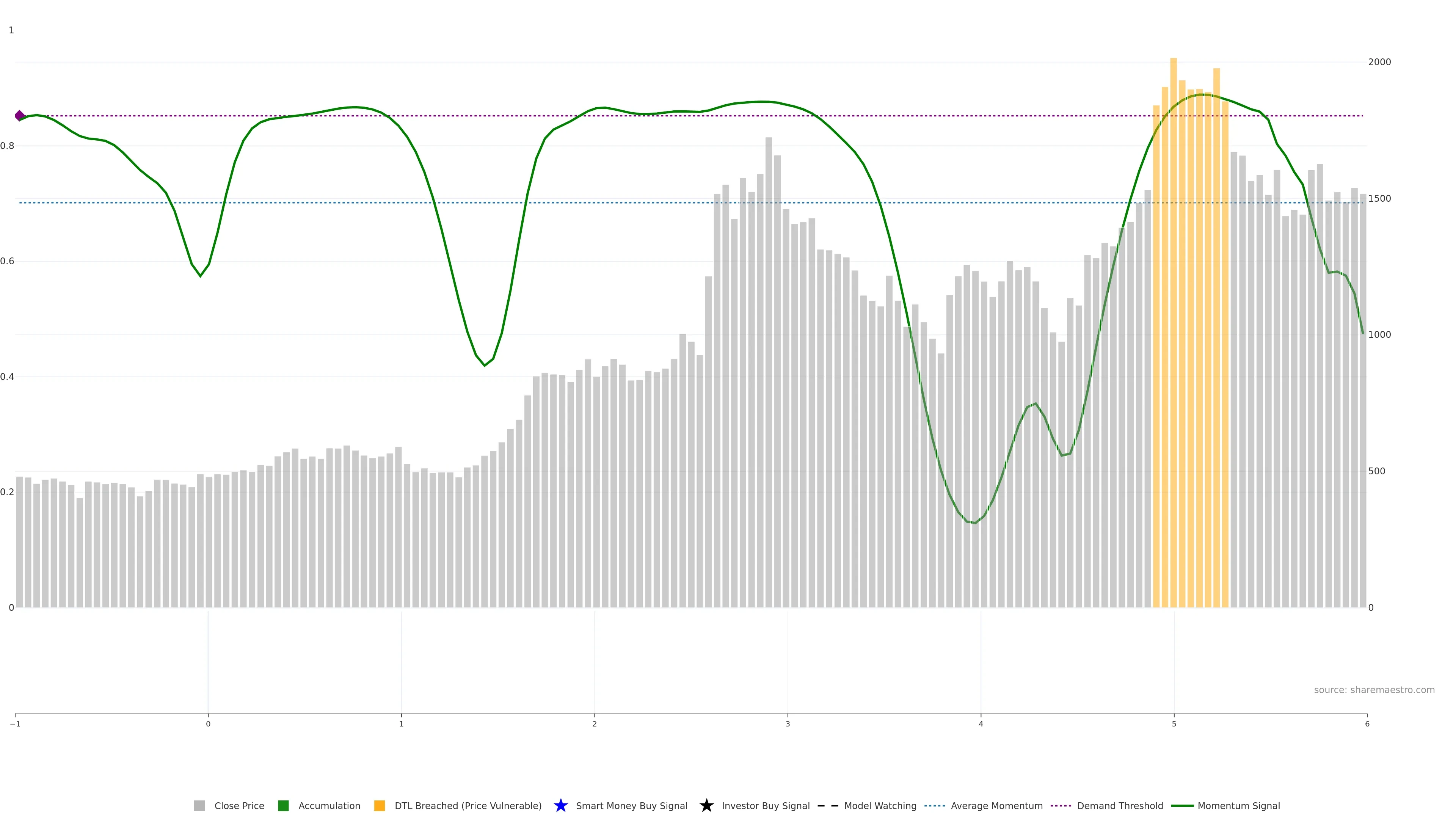Click the Momentum Signal green line icon

click(x=1182, y=805)
